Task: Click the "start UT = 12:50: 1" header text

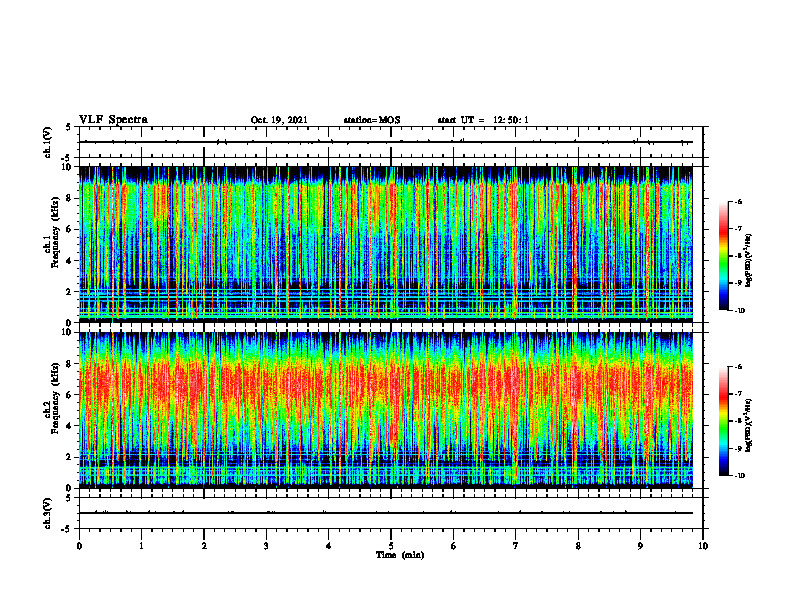Action: (483, 120)
